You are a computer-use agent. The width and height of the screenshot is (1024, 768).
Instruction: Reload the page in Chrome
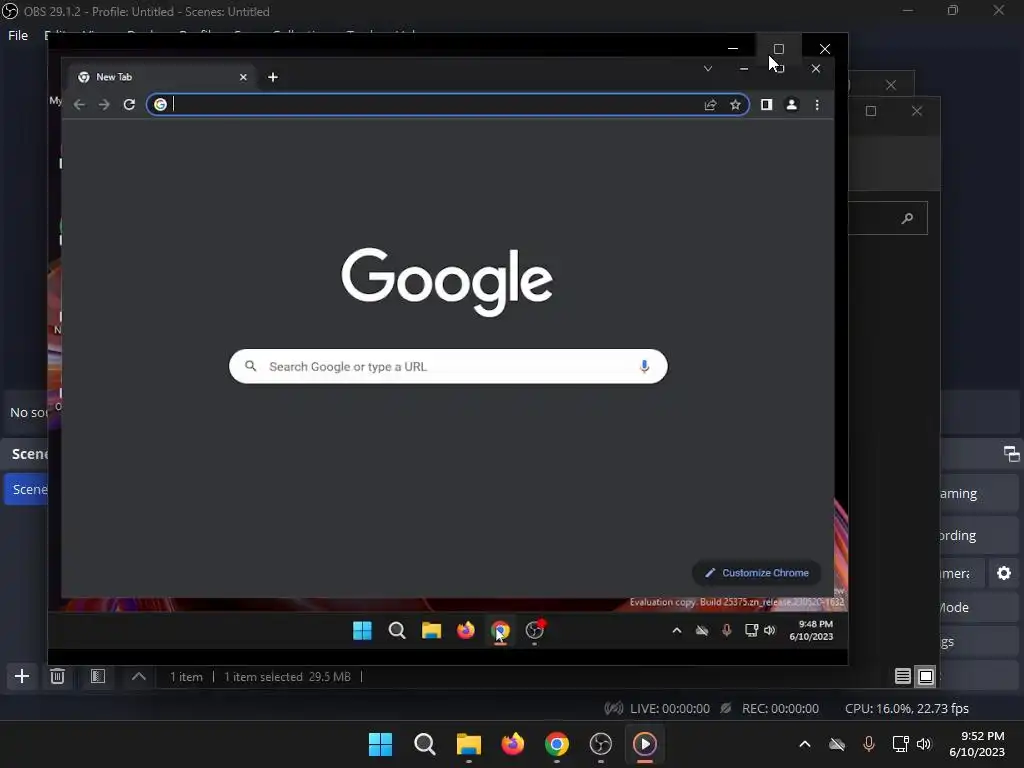point(129,104)
